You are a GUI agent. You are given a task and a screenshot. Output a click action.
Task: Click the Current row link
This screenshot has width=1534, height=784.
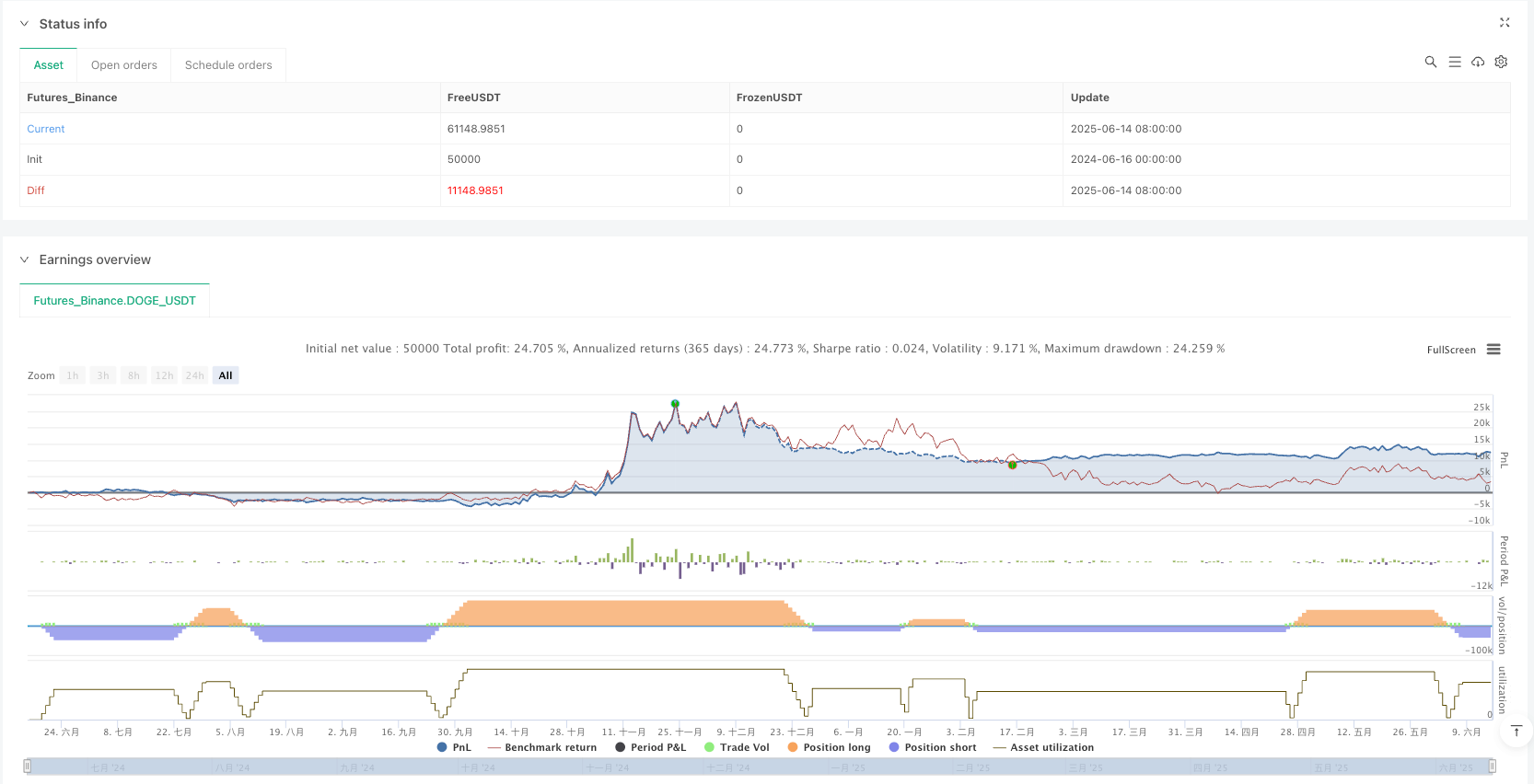pos(46,129)
